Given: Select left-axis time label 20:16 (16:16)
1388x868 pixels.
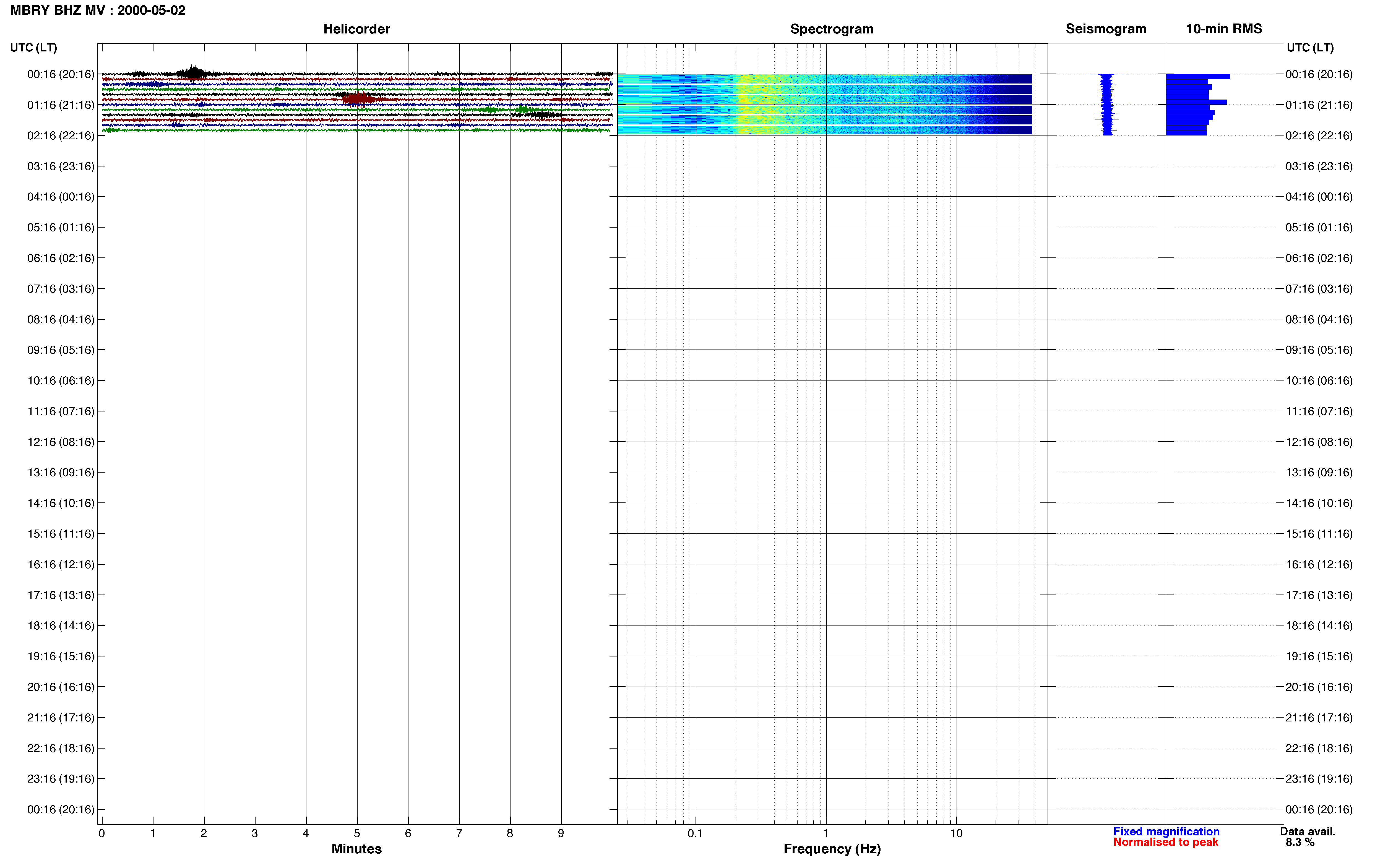Looking at the screenshot, I should tap(61, 687).
